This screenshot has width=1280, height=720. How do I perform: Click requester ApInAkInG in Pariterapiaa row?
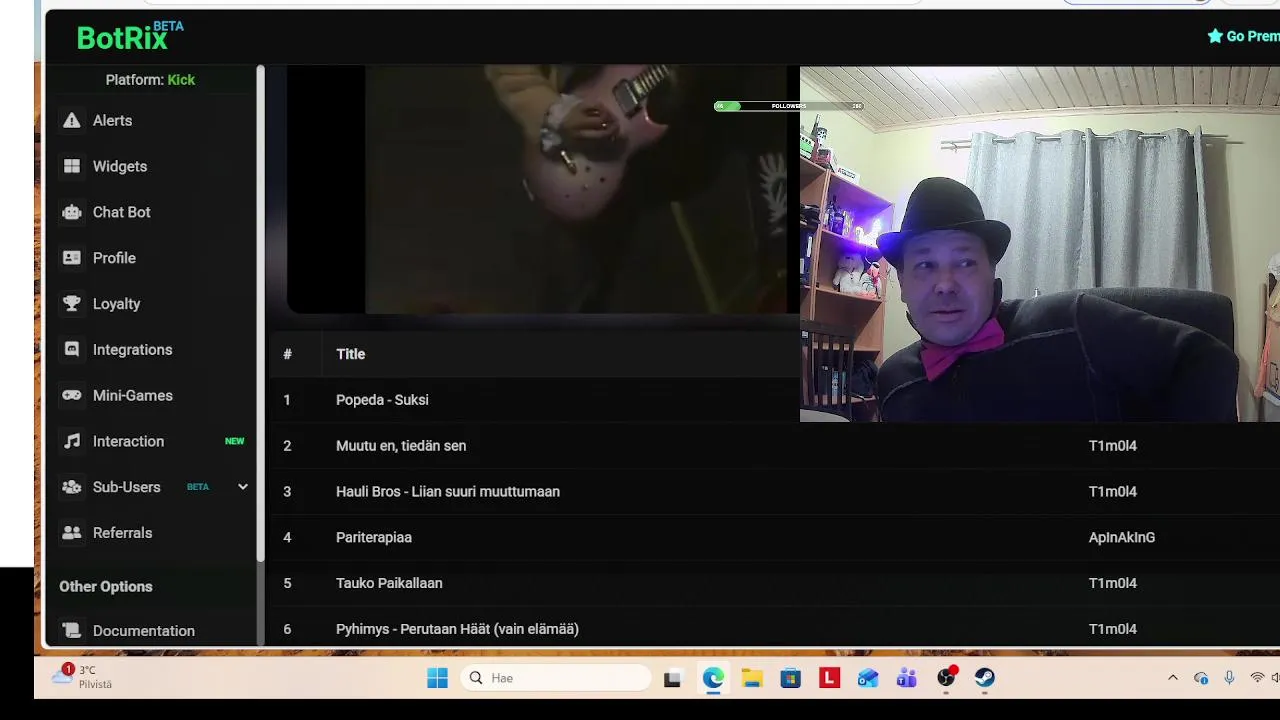1121,538
